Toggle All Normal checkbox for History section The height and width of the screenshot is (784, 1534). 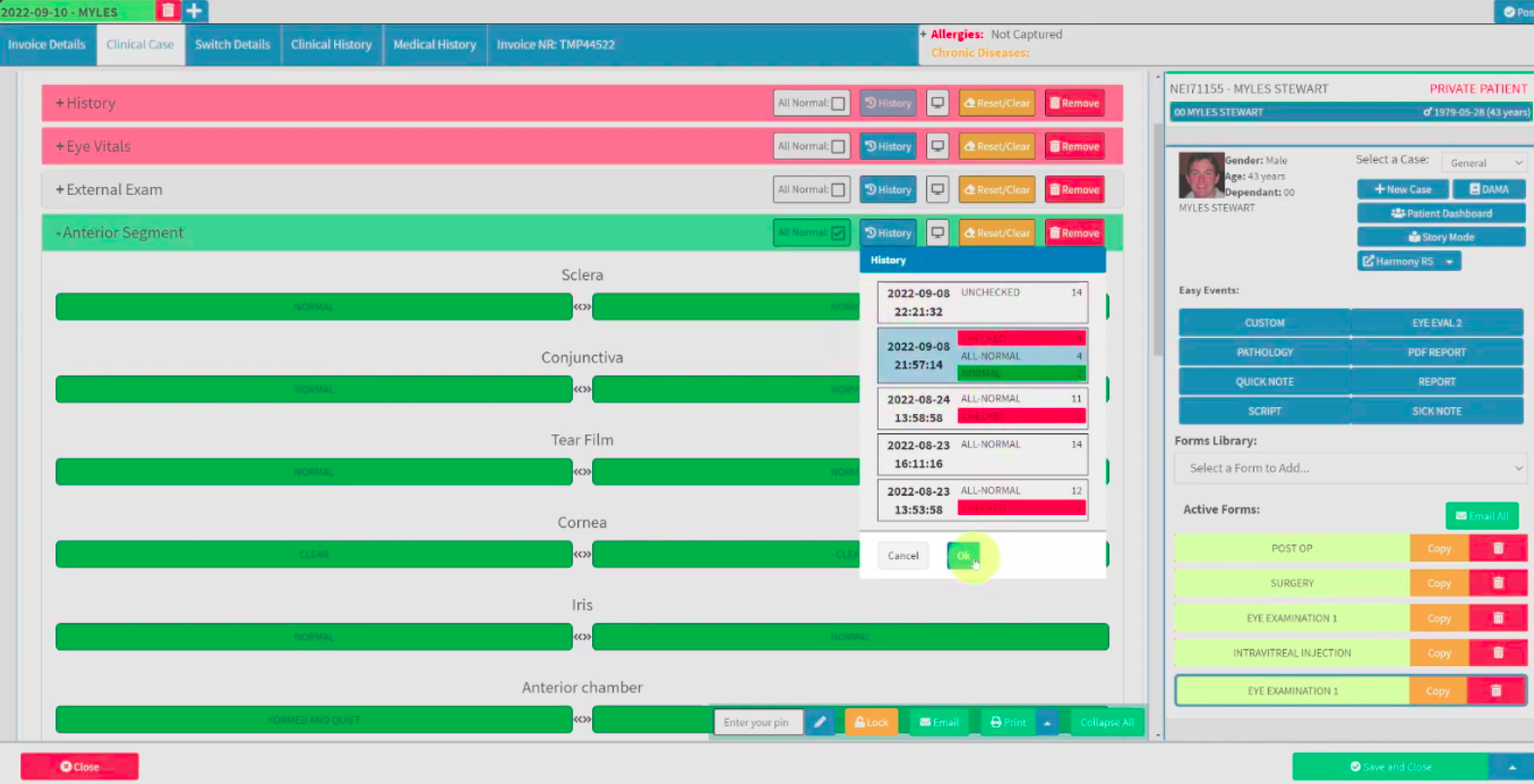point(838,103)
